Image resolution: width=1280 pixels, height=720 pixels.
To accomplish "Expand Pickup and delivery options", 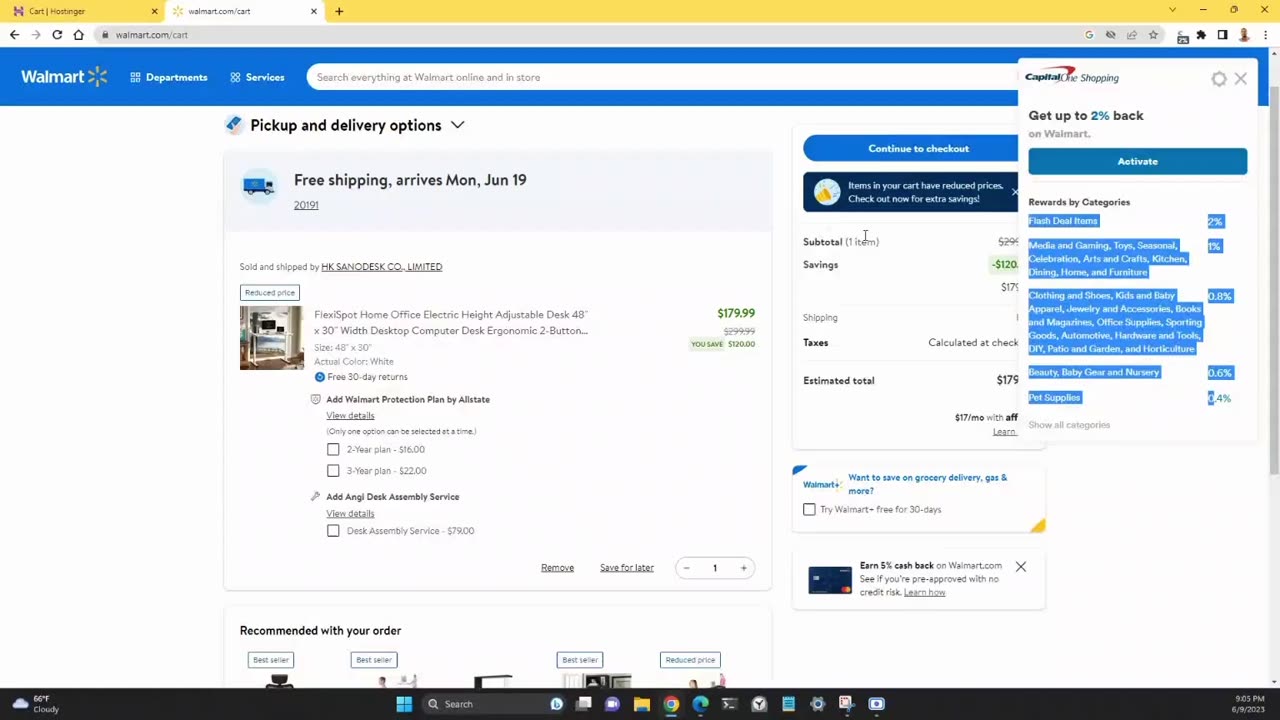I will coord(457,125).
